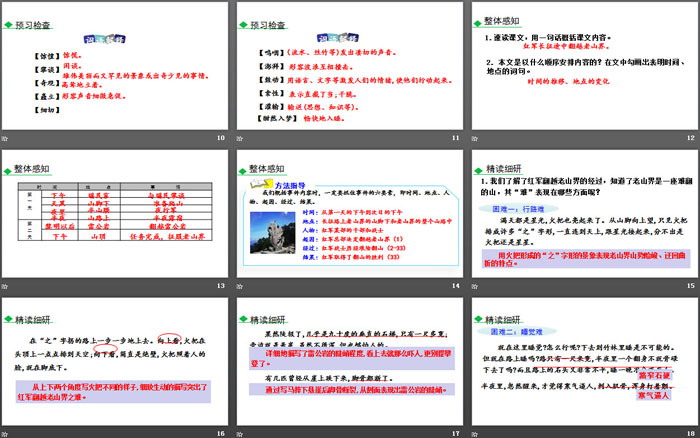
Task: Click the animation star icon under slide 15
Action: pos(476,286)
